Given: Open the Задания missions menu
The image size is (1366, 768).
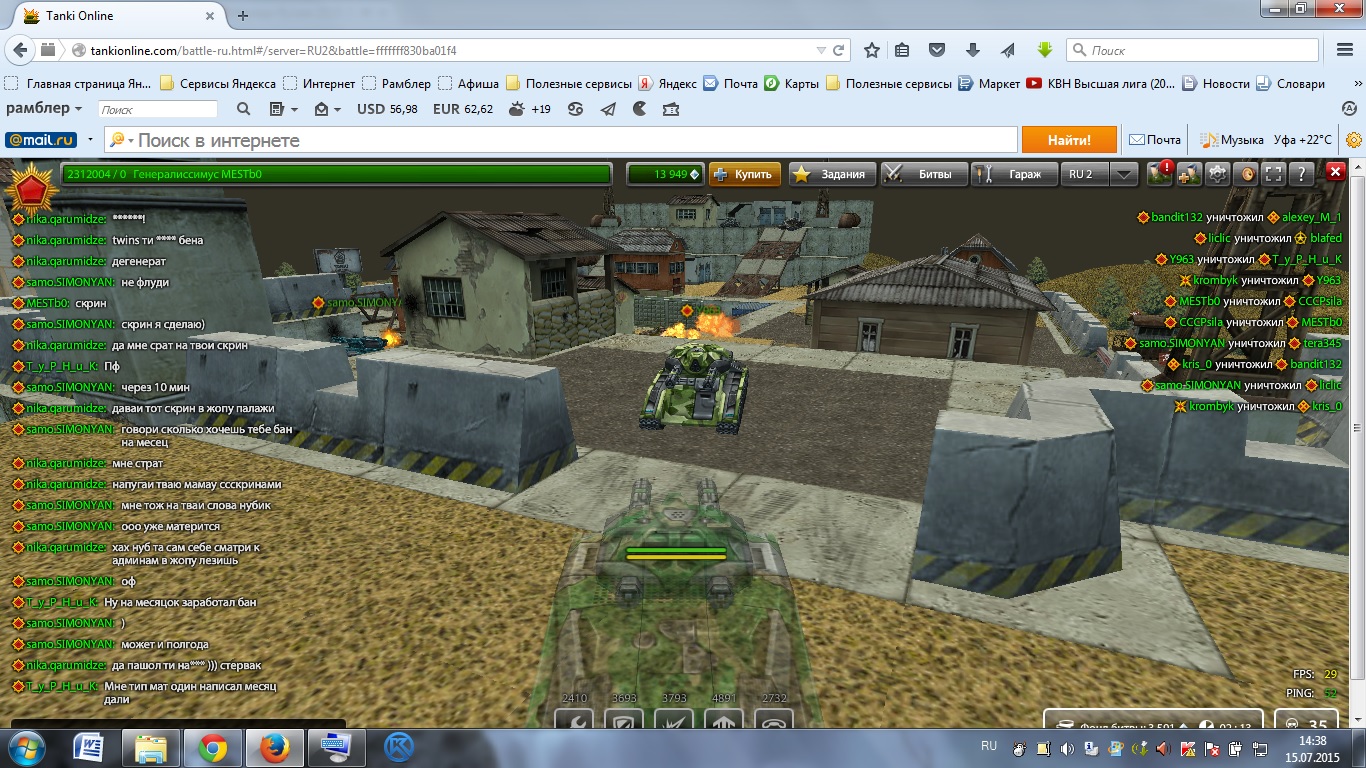Looking at the screenshot, I should click(832, 174).
